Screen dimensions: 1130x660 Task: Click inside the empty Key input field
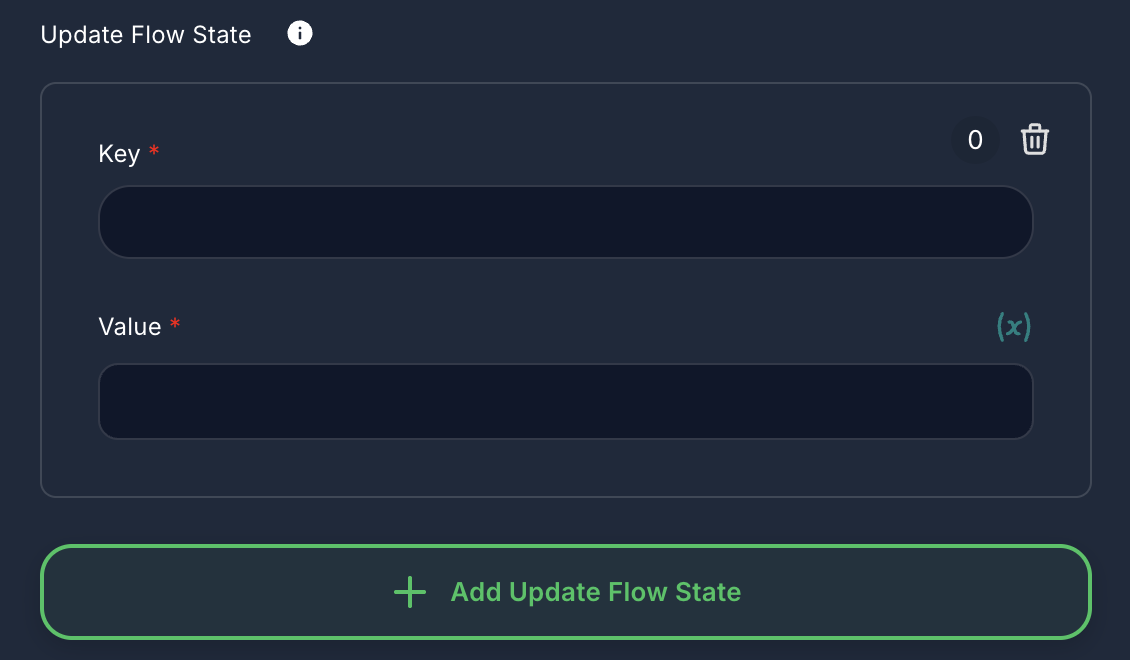565,221
